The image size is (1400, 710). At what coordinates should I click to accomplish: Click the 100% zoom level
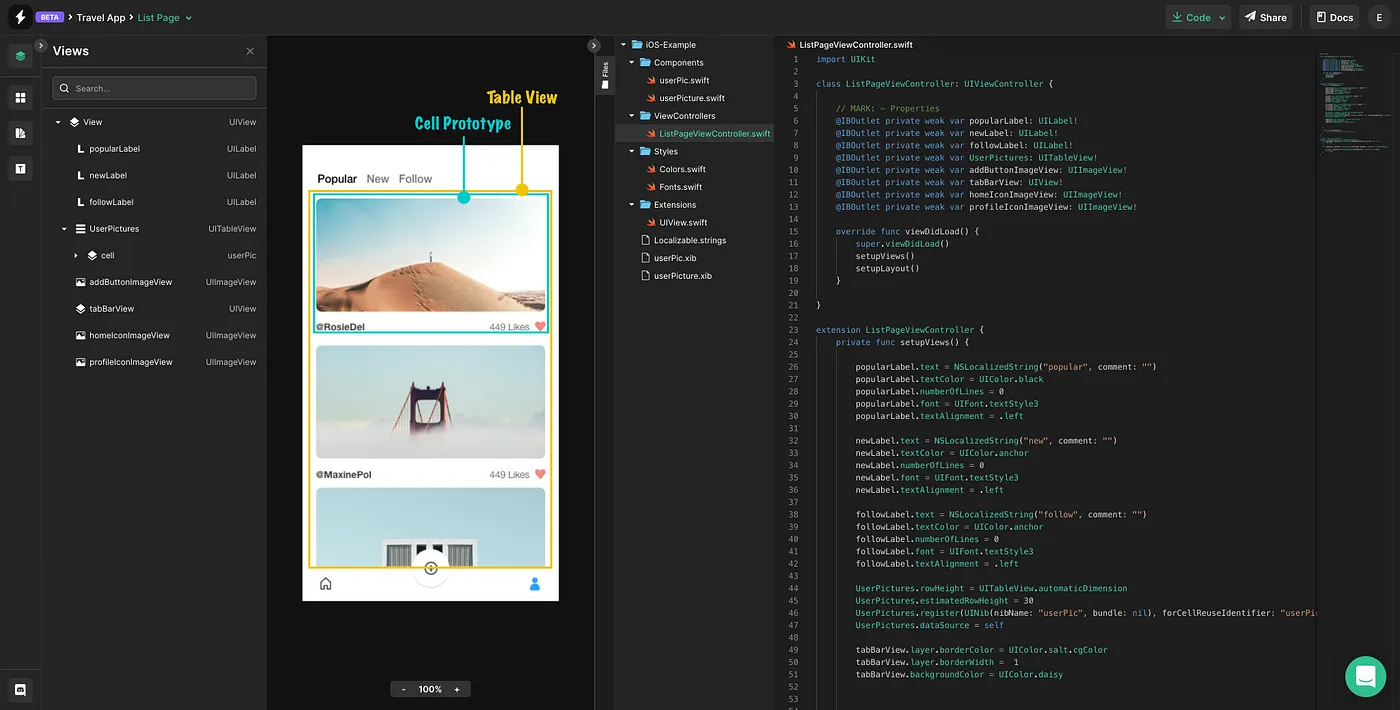[430, 689]
